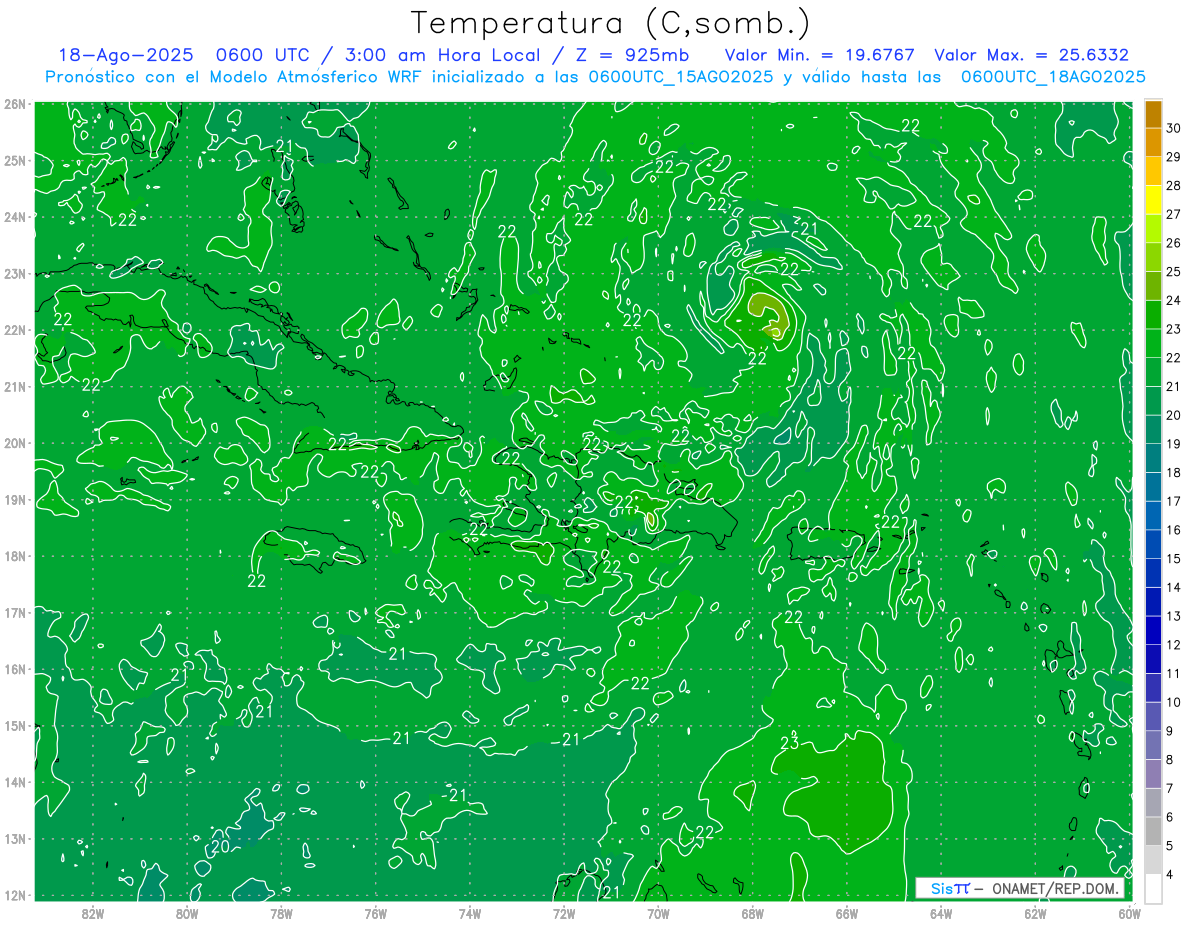Click the "SisTT – ONAMET/REP.DOM." credit box
Screen dimensions: 1200x927
click(1021, 888)
